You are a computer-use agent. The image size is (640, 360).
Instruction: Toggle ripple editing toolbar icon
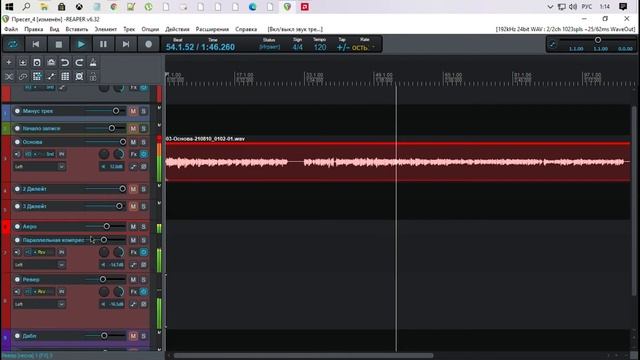coord(37,76)
